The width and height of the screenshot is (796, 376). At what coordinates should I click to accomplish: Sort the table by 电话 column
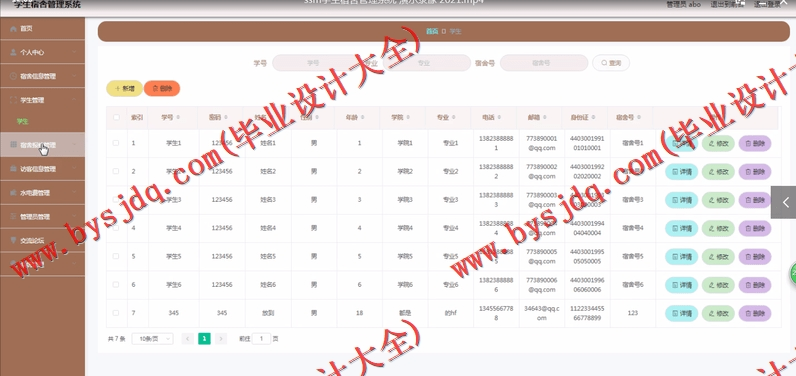(x=499, y=118)
